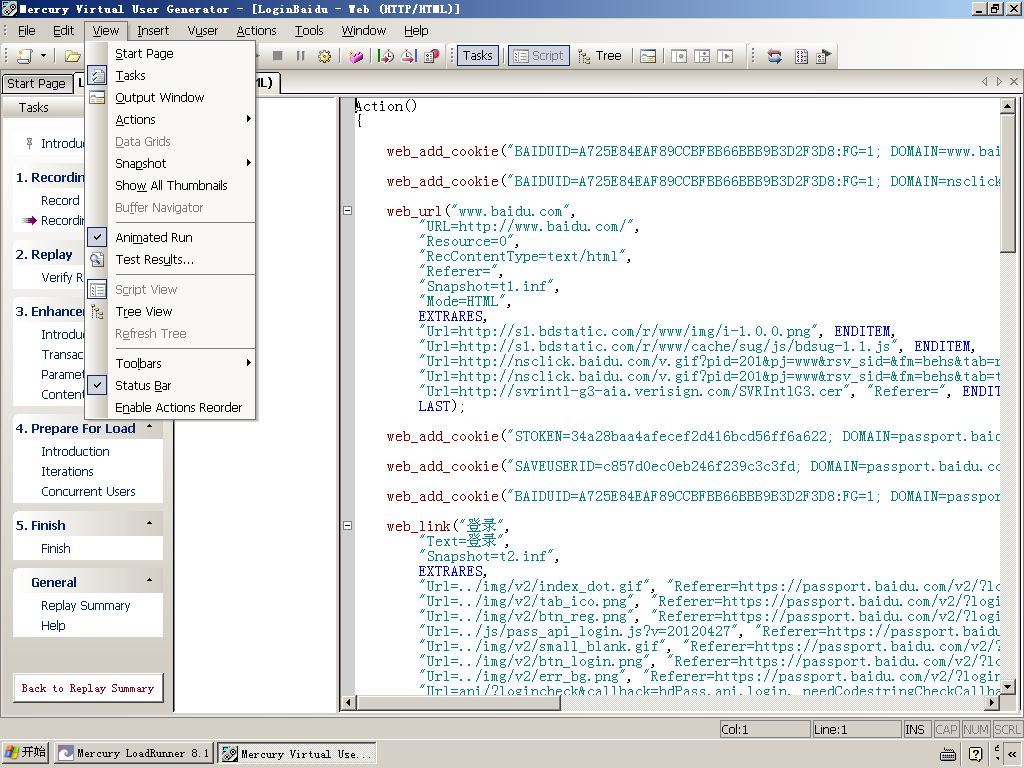This screenshot has width=1024, height=768.
Task: Click the red and blue arrows toolbar icon
Action: pyautogui.click(x=775, y=56)
